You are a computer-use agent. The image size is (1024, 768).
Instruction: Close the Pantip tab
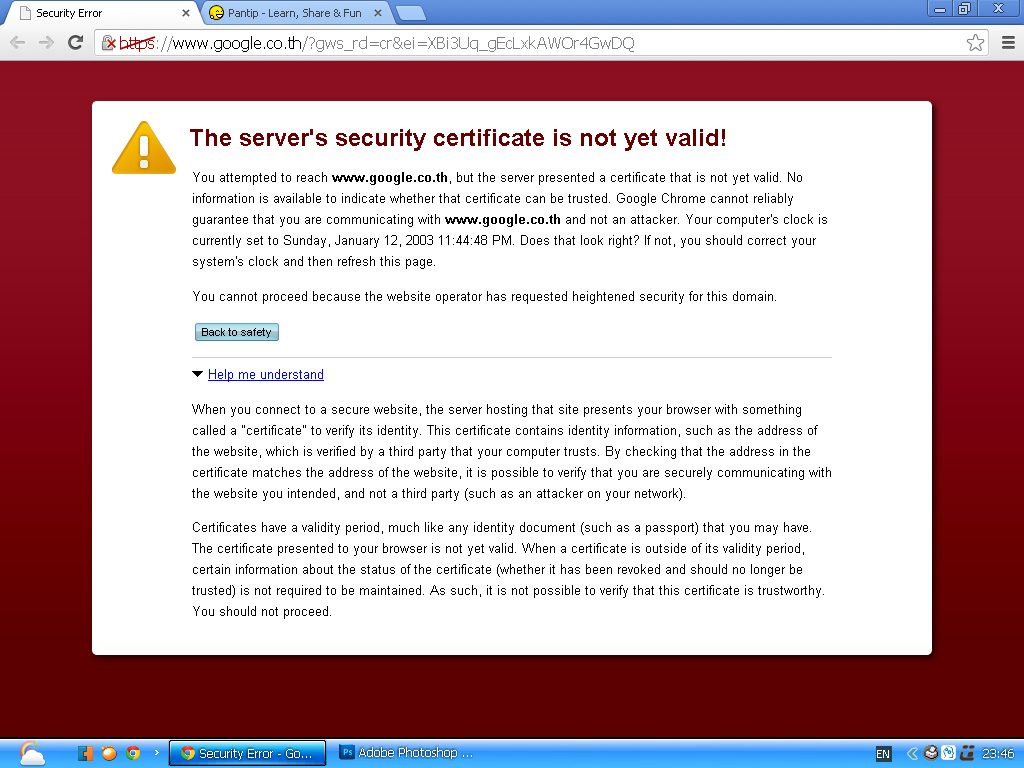pyautogui.click(x=377, y=13)
